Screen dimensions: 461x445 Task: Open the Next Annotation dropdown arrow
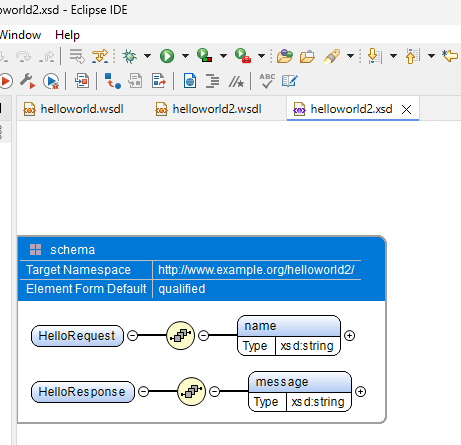[393, 56]
